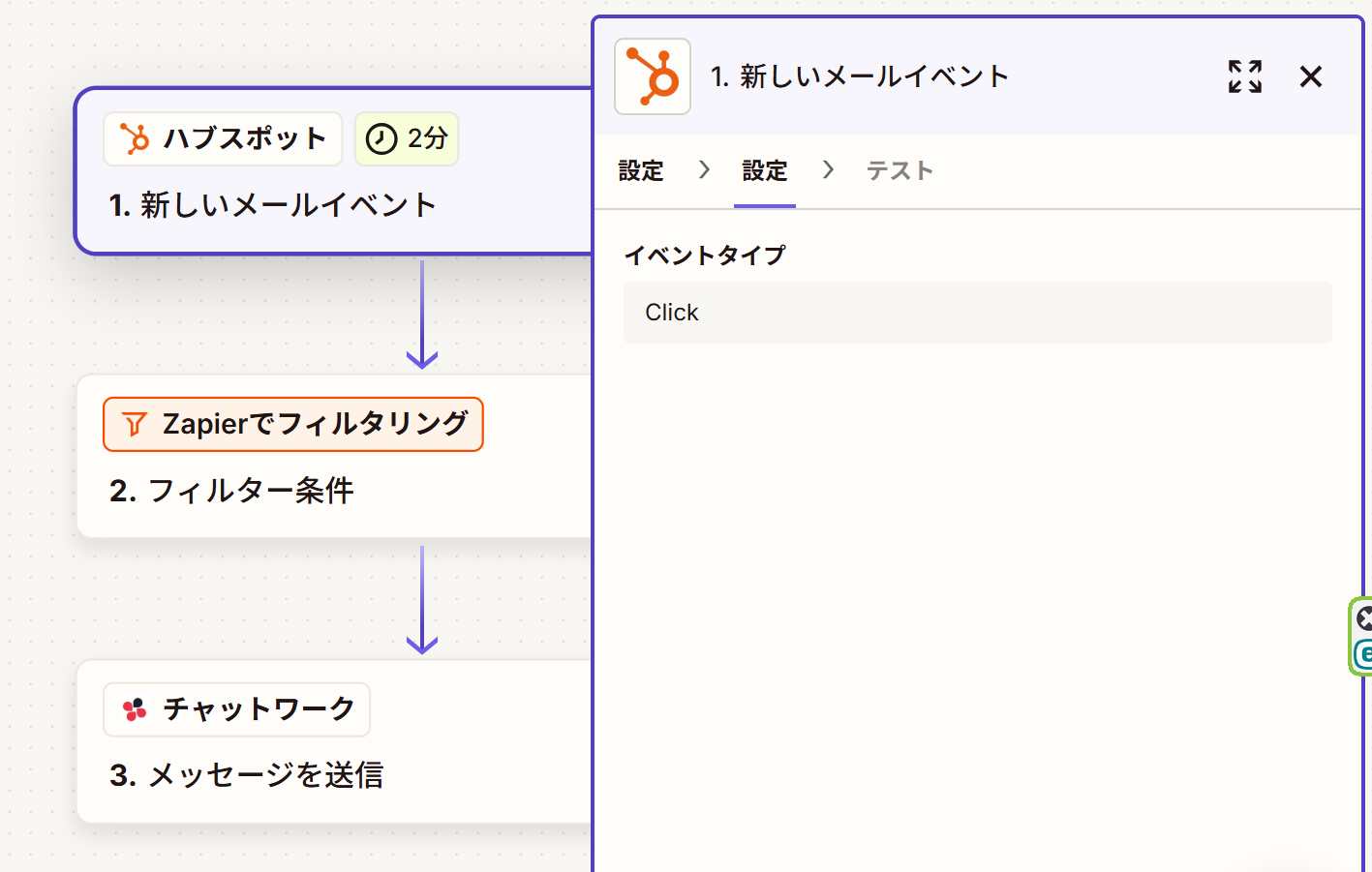This screenshot has height=872, width=1372.
Task: Click the small HubSpot icon in step 1
Action: click(x=135, y=139)
